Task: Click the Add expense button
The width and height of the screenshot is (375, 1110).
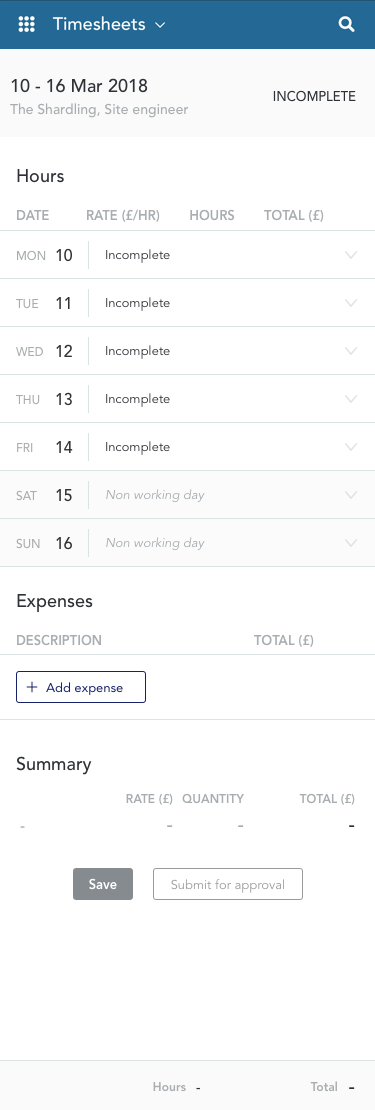Action: pyautogui.click(x=81, y=687)
